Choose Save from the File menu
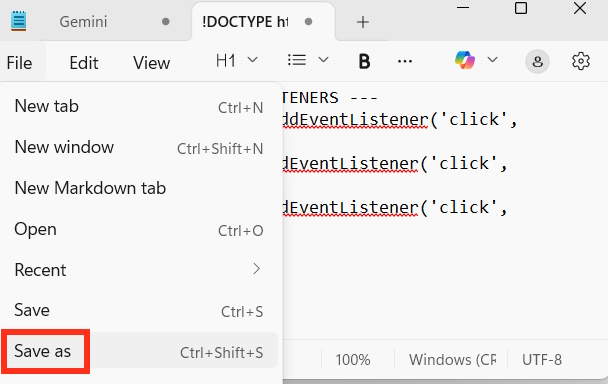This screenshot has height=384, width=608. pyautogui.click(x=140, y=310)
